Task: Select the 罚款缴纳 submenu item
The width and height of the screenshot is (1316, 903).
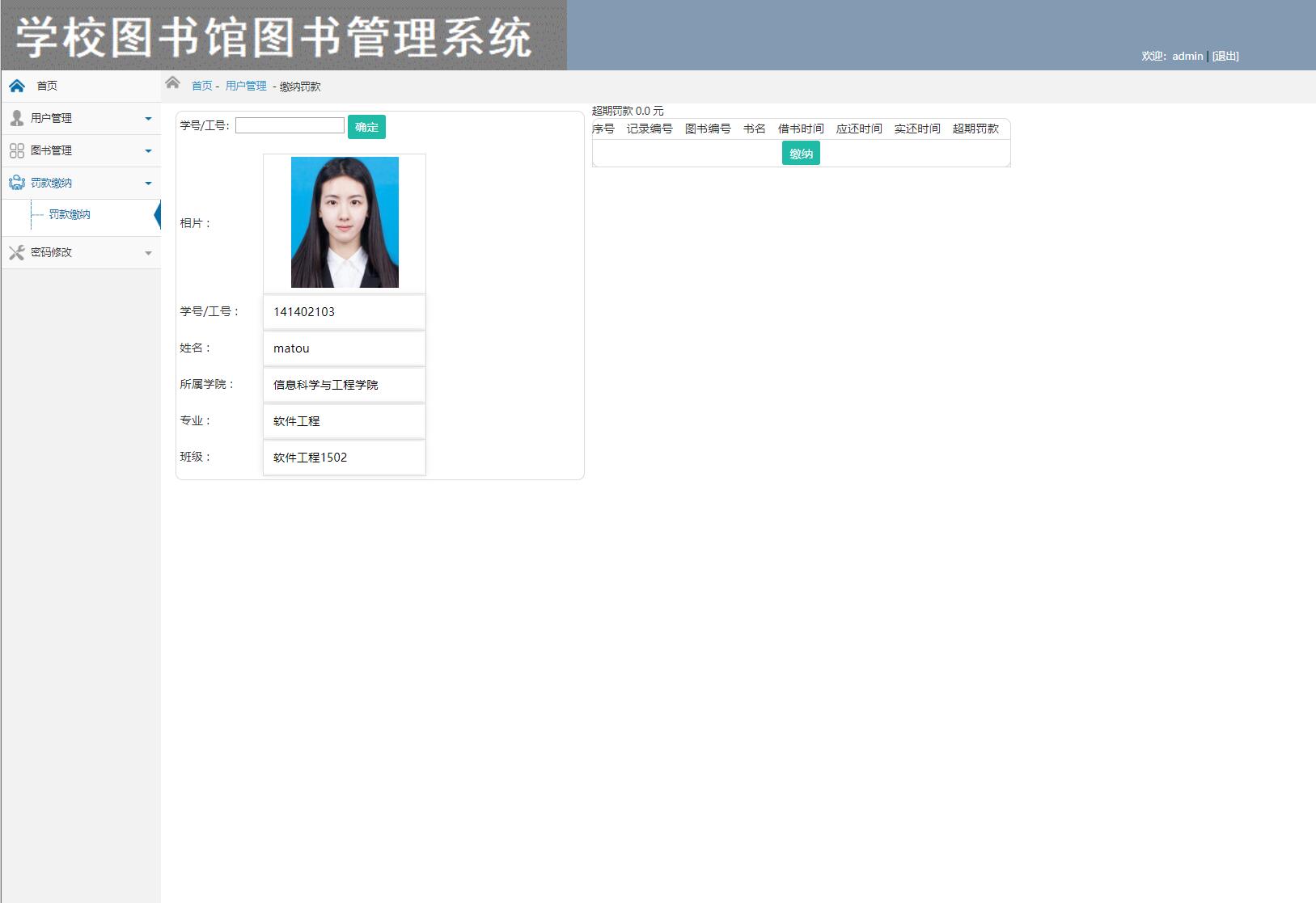Action: [x=70, y=214]
